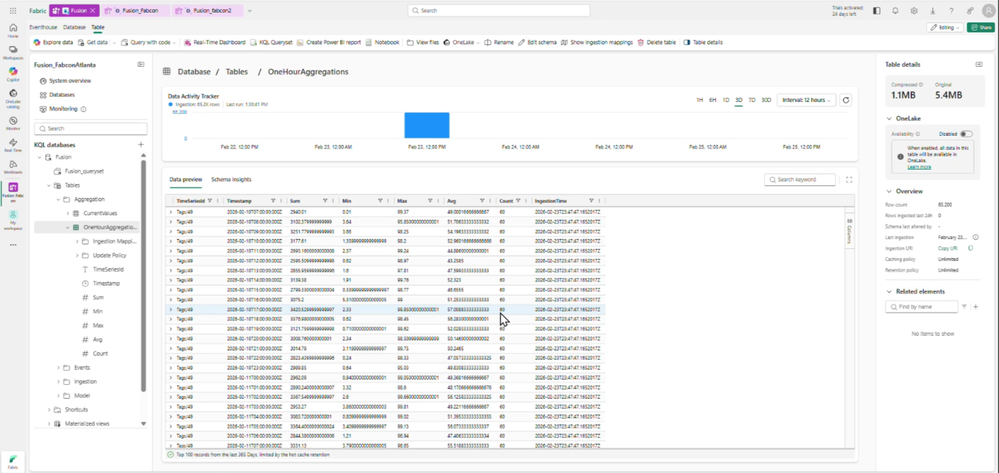Open the settings gear in top bar
999x473 pixels.
coord(914,11)
